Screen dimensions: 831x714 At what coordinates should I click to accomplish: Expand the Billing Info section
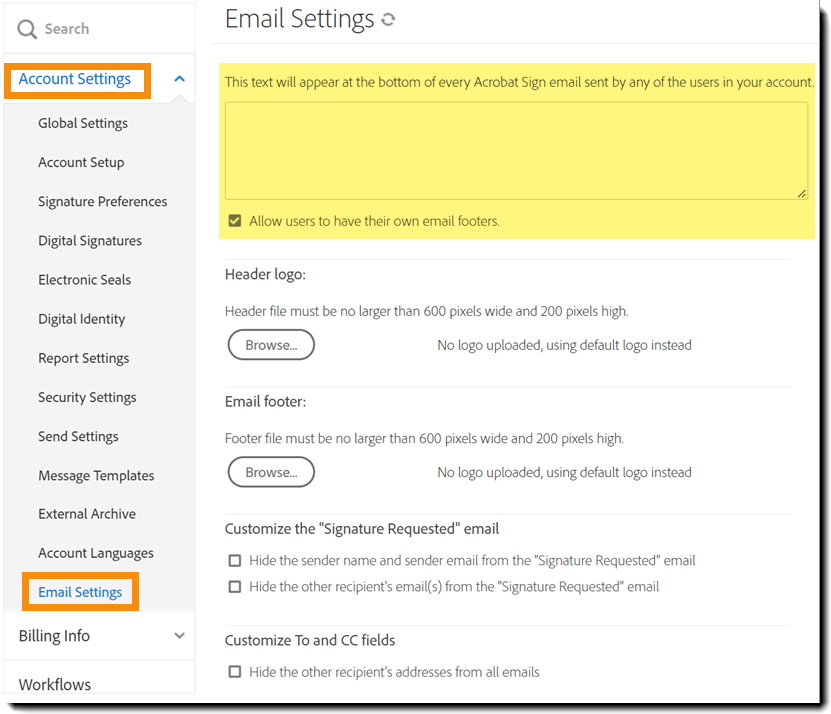[179, 635]
